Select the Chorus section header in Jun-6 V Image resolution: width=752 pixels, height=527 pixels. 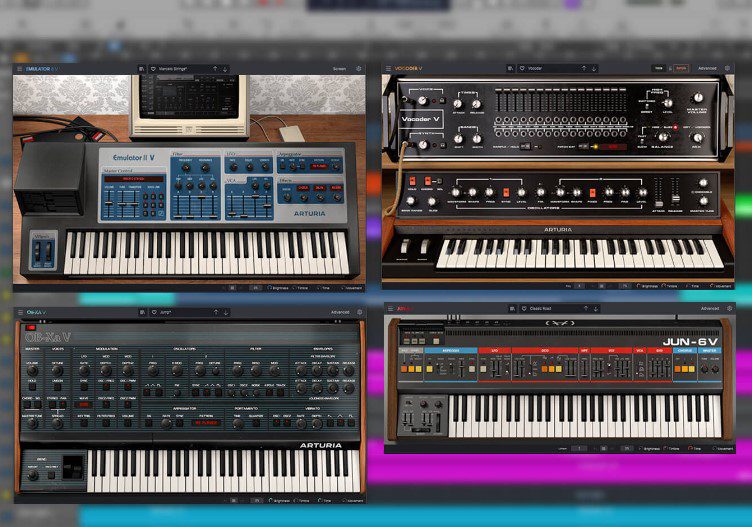685,351
